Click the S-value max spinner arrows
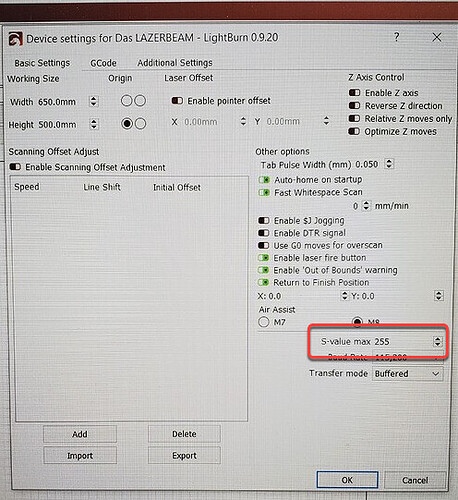The width and height of the screenshot is (458, 500). click(x=437, y=341)
